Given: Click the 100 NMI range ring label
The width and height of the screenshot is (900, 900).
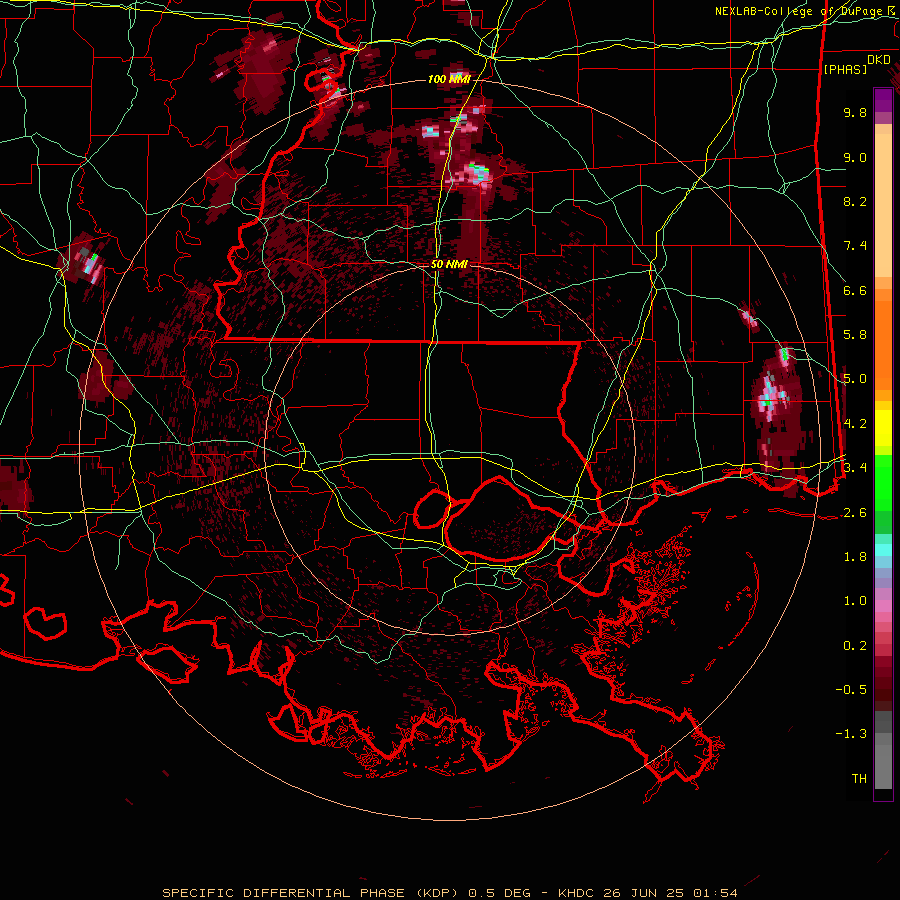Looking at the screenshot, I should [x=449, y=79].
